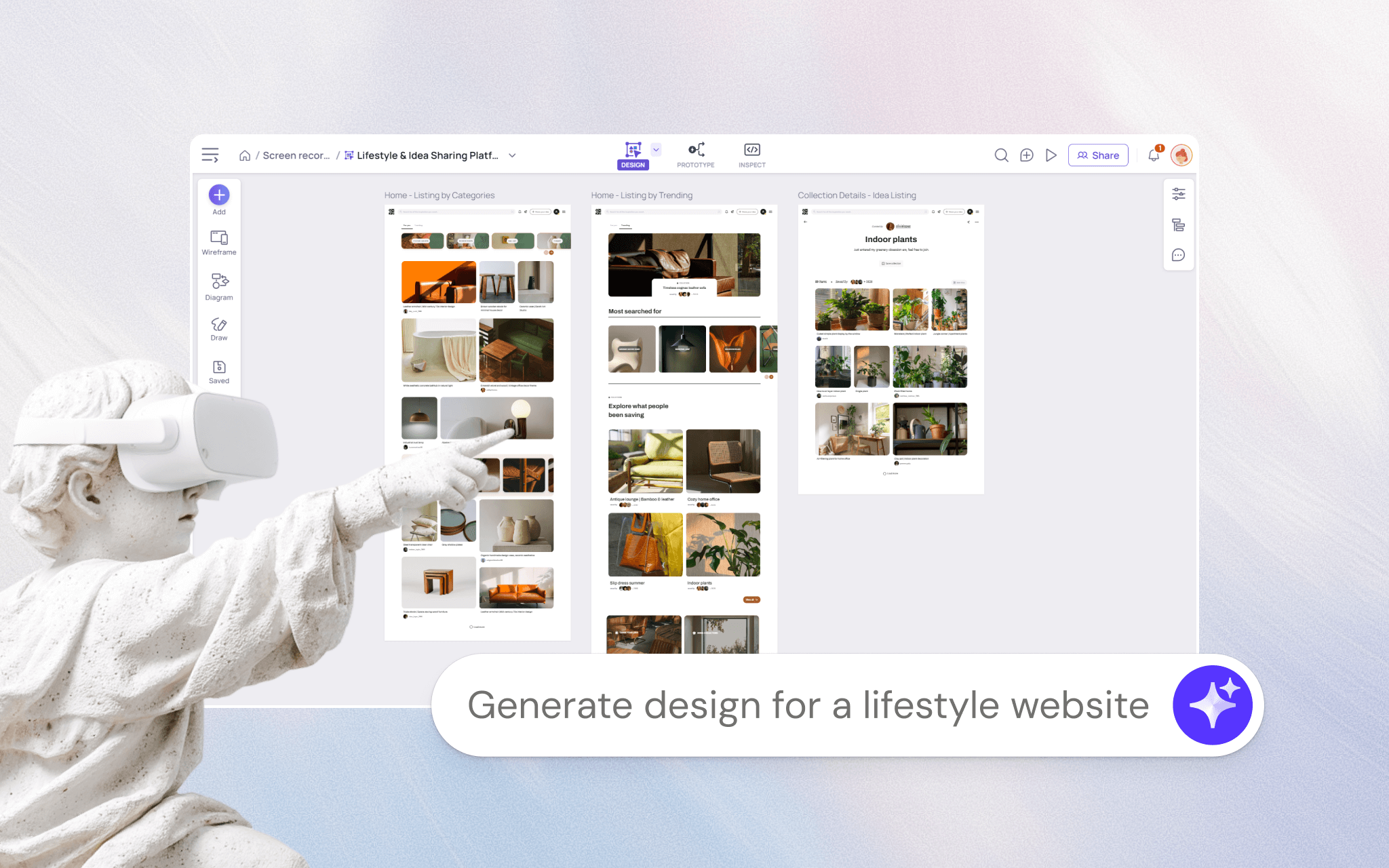
Task: Open design properties with the sliders icon
Action: coord(1179,194)
